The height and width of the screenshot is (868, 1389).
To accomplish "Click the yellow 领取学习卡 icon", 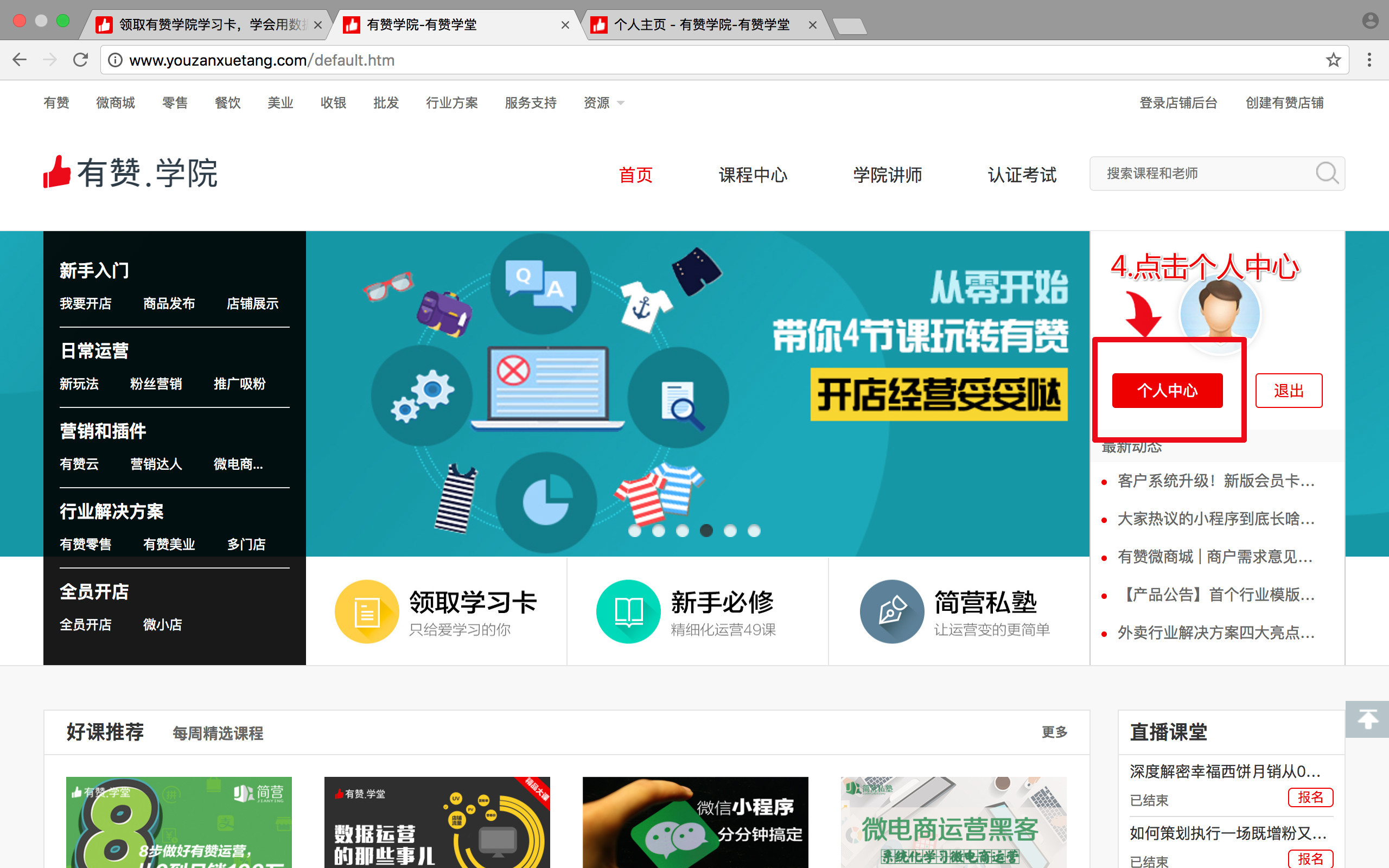I will (x=367, y=611).
